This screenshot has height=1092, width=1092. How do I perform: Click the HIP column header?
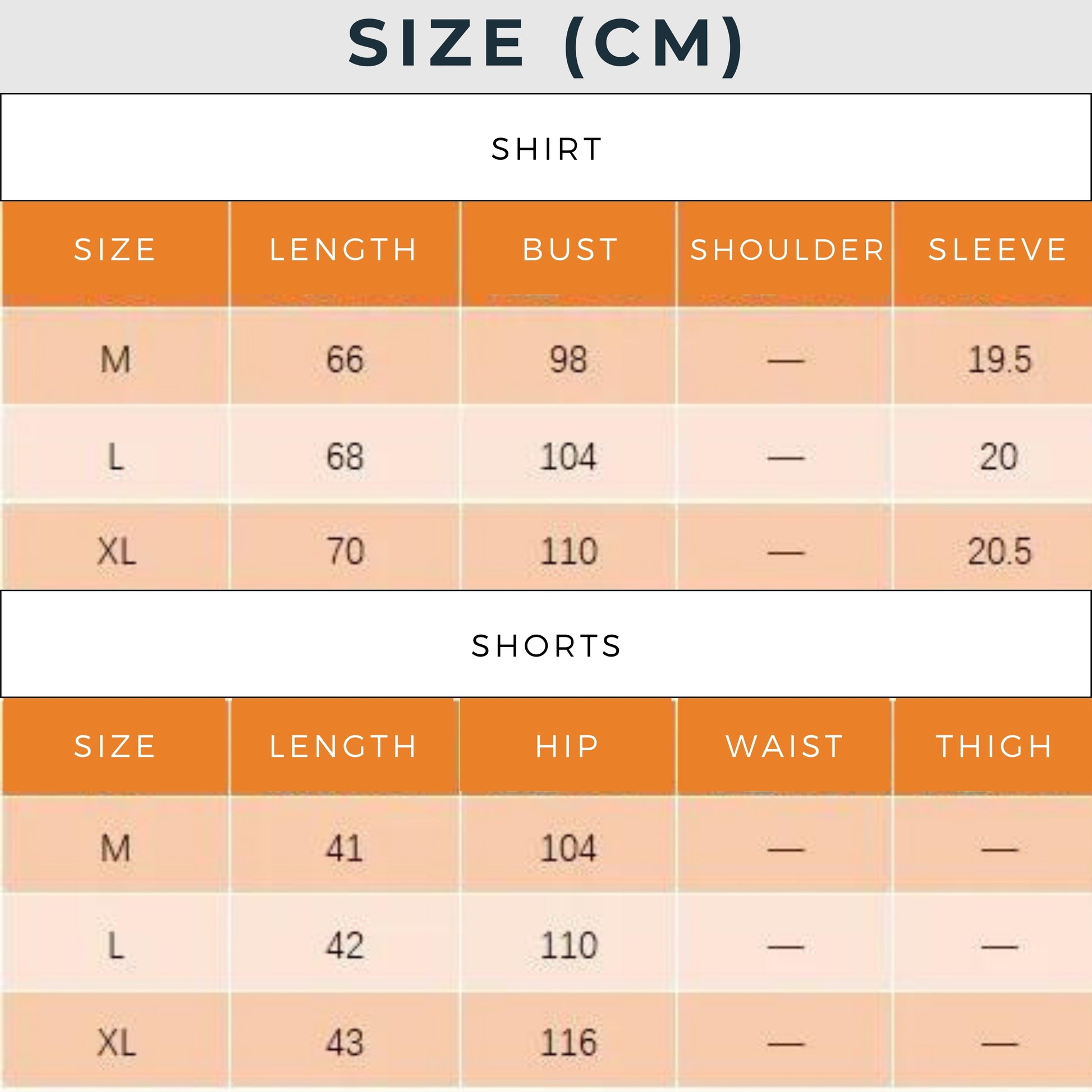tap(567, 746)
